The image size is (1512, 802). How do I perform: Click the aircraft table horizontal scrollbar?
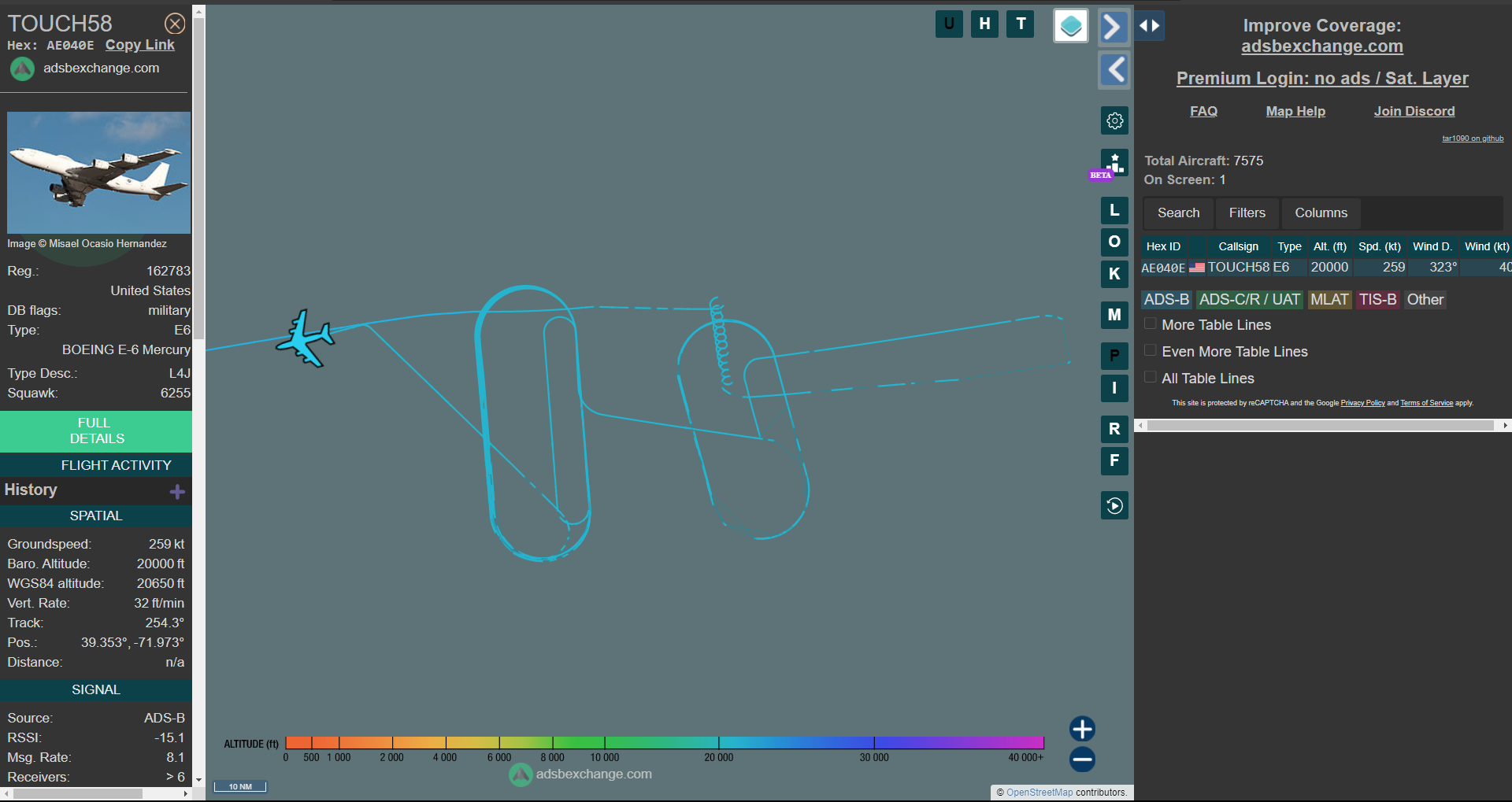pyautogui.click(x=1321, y=425)
